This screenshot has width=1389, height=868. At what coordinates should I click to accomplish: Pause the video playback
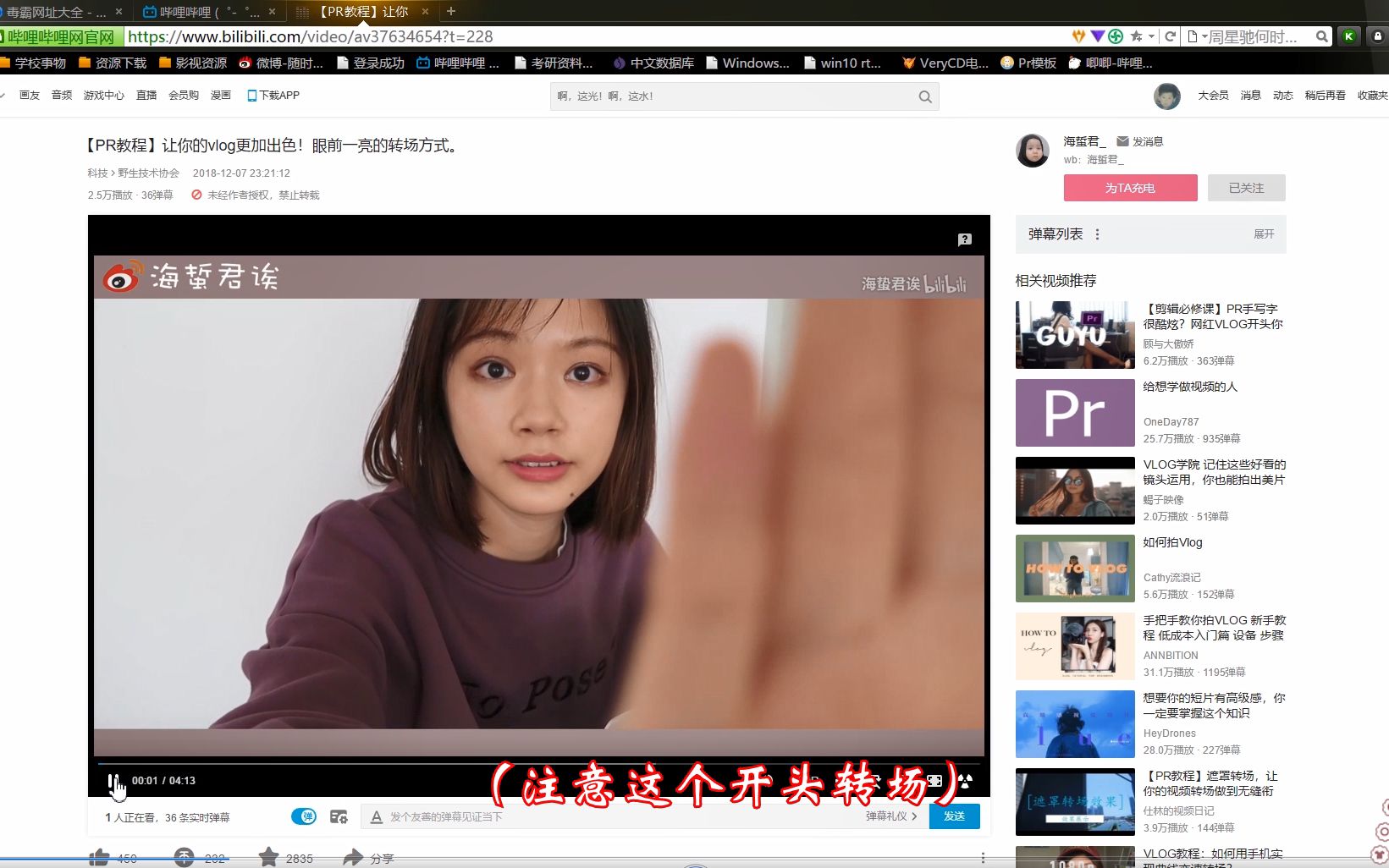(x=115, y=781)
